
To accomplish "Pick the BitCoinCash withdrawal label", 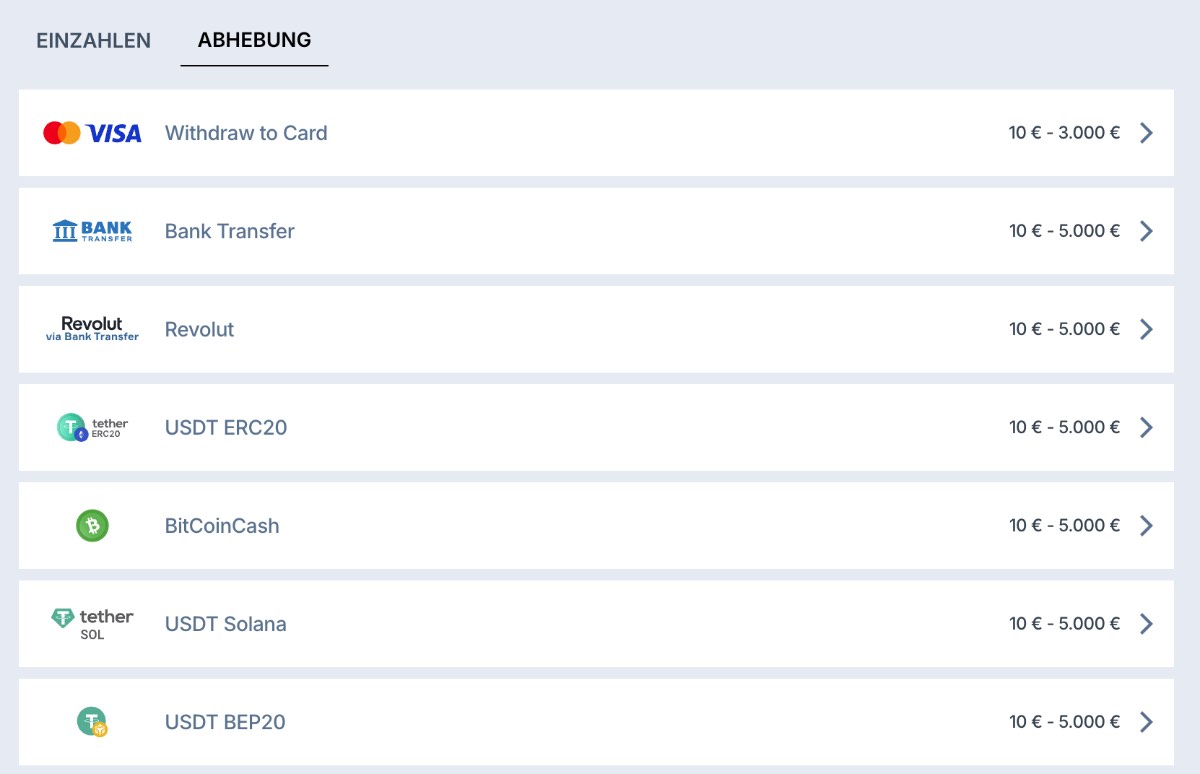I will (x=222, y=526).
